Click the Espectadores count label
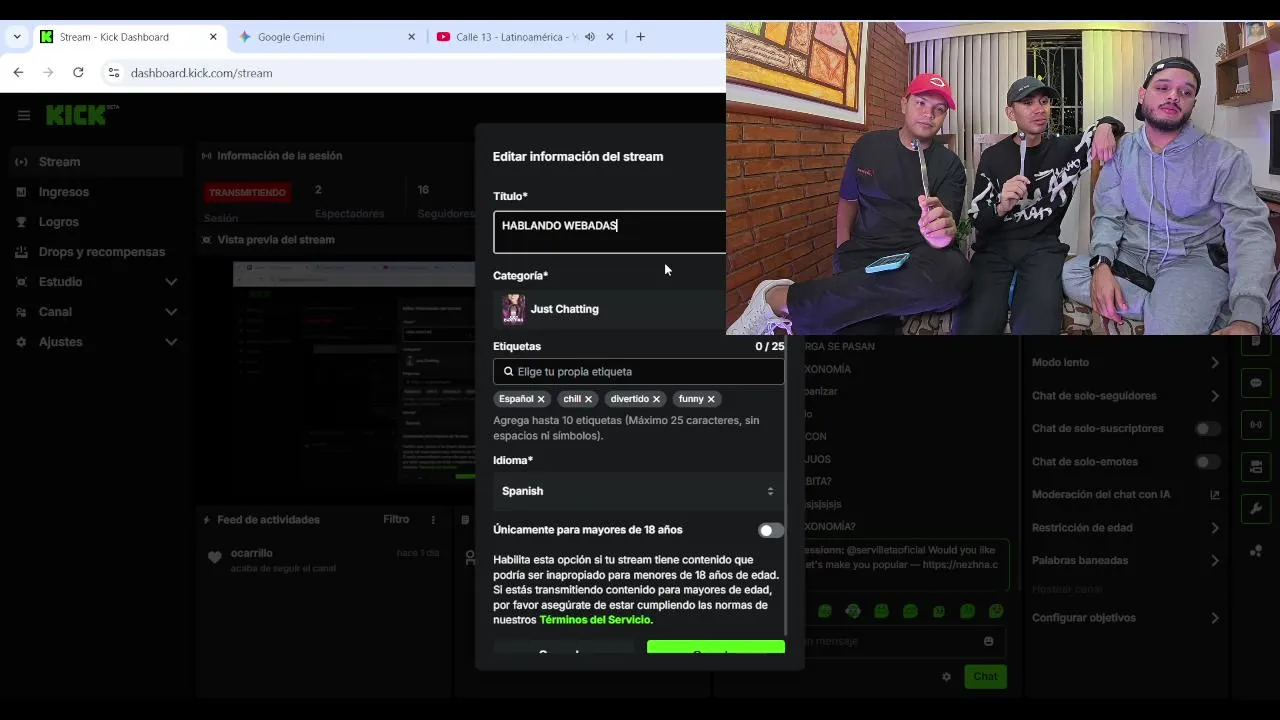Viewport: 1280px width, 720px height. 349,214
